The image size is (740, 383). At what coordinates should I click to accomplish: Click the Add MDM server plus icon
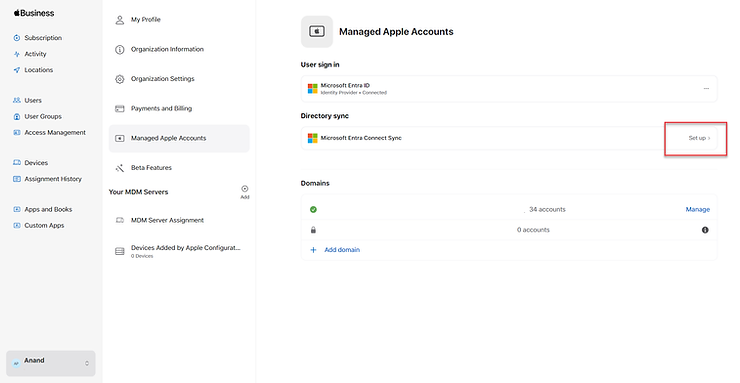click(244, 189)
